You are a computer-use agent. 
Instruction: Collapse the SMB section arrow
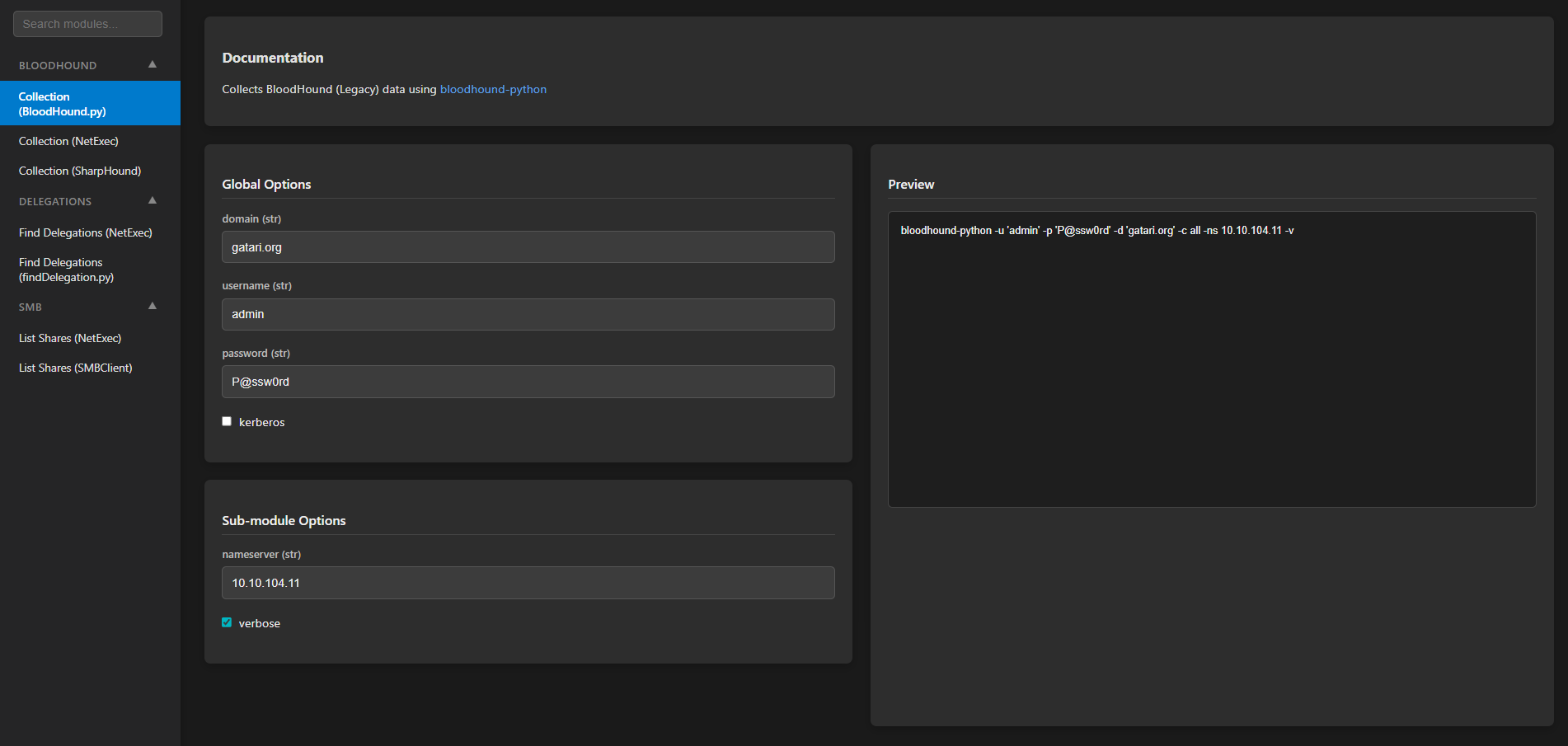pyautogui.click(x=153, y=306)
